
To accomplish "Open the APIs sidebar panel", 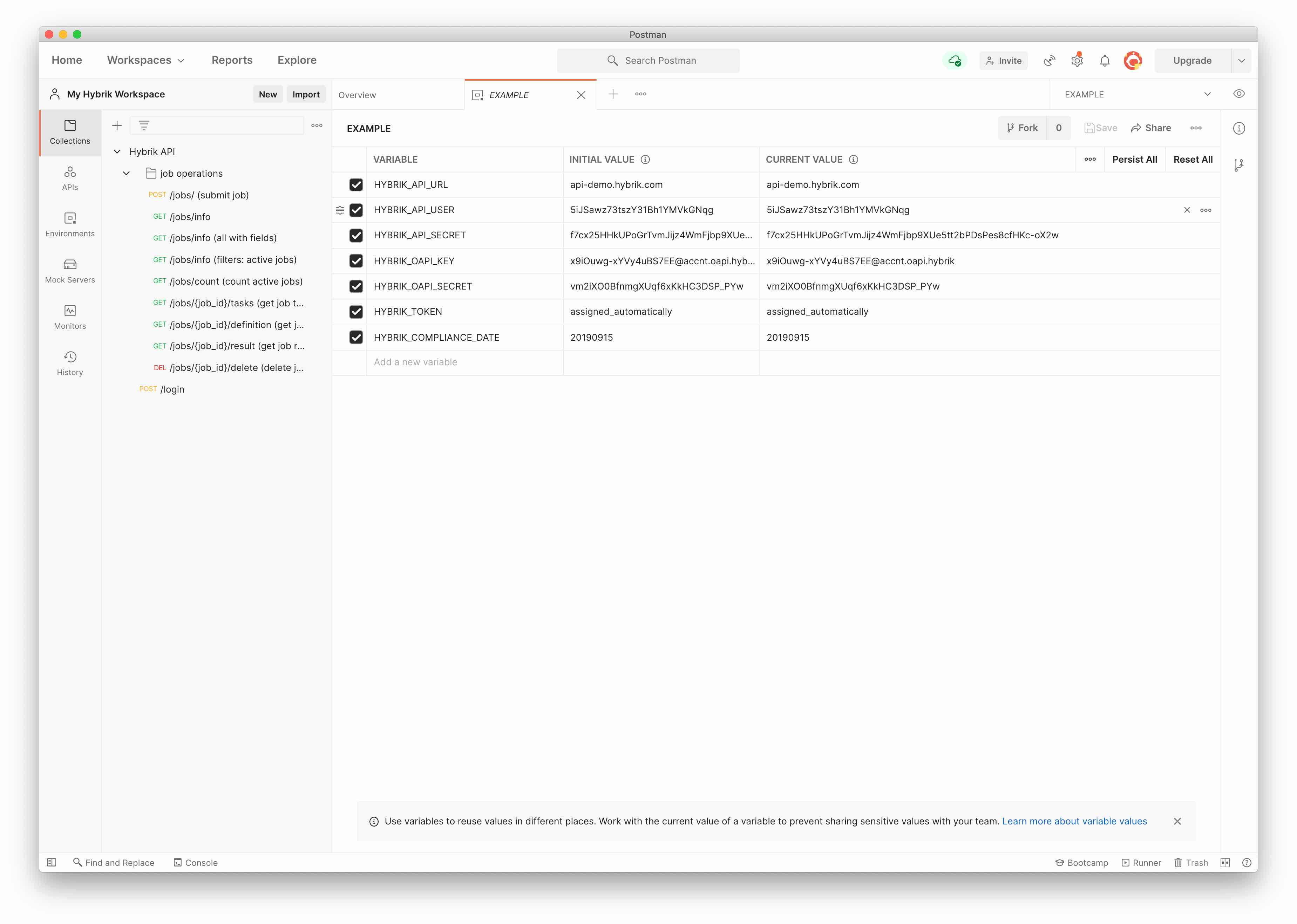I will [70, 179].
